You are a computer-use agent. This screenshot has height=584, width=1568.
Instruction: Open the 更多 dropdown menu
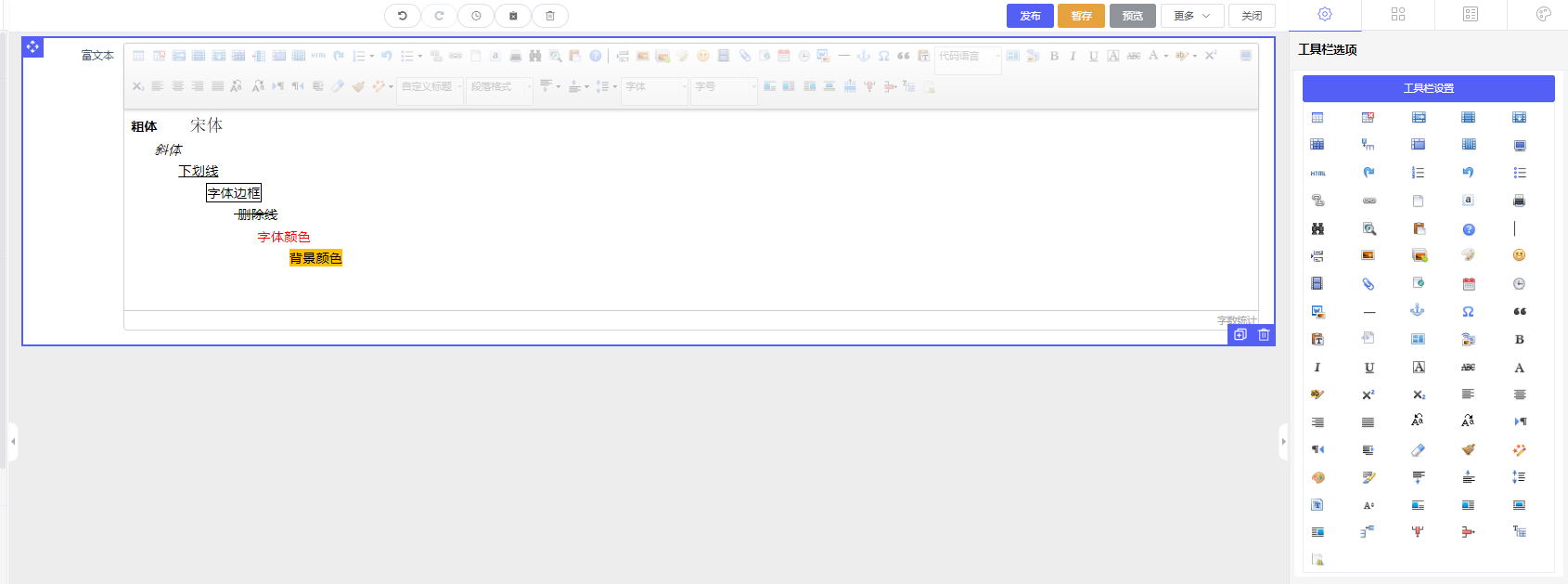(1191, 16)
